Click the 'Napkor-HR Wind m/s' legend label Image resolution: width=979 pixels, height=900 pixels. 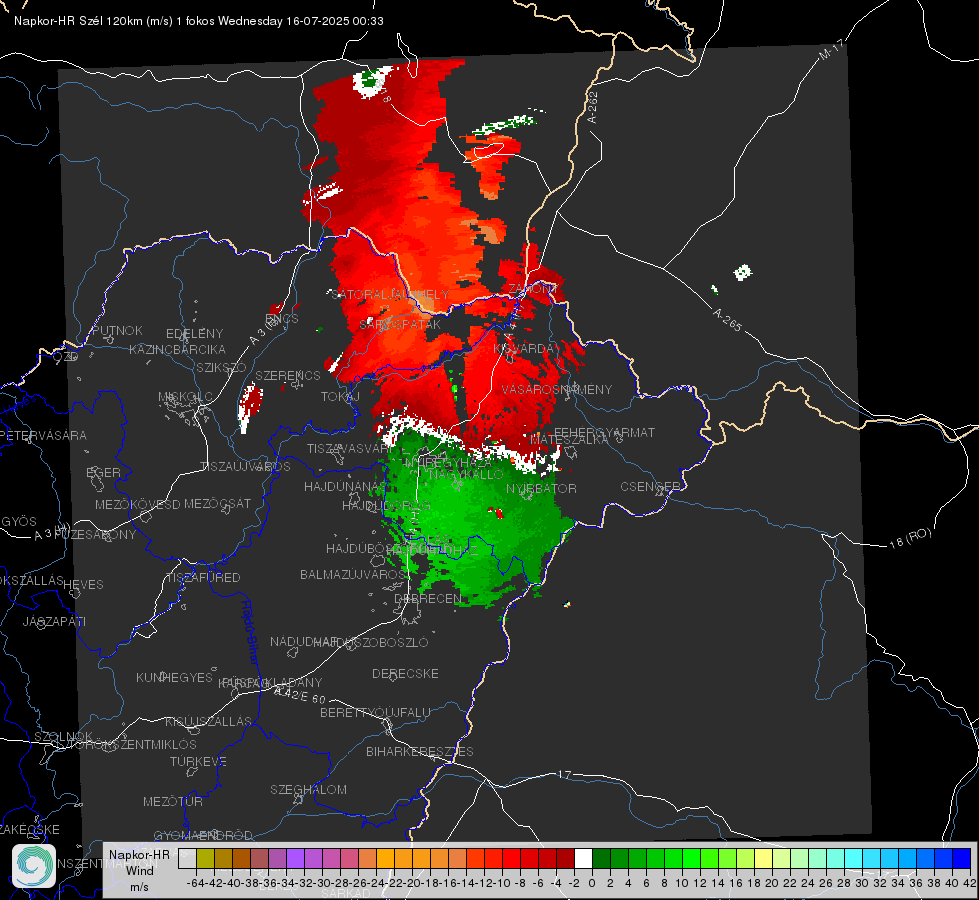click(x=139, y=870)
